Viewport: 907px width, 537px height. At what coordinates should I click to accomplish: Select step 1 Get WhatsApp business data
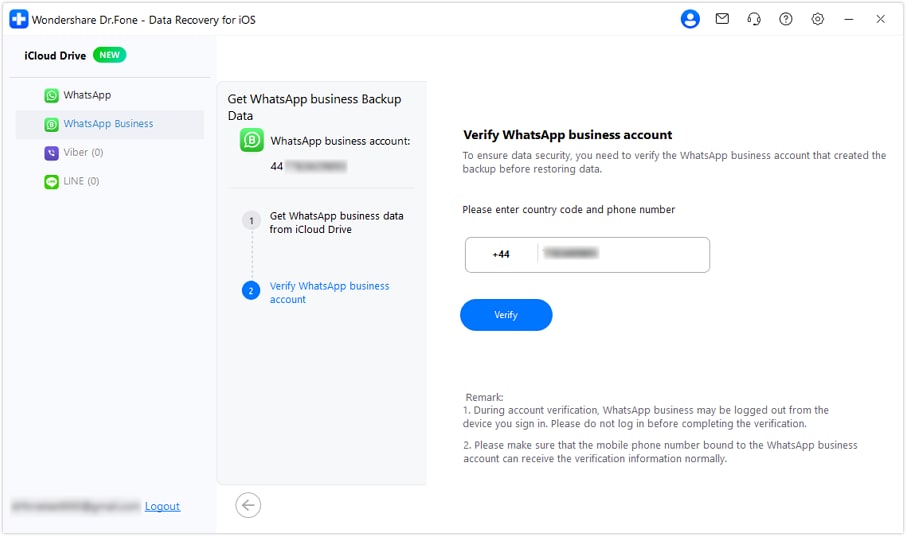pyautogui.click(x=336, y=222)
